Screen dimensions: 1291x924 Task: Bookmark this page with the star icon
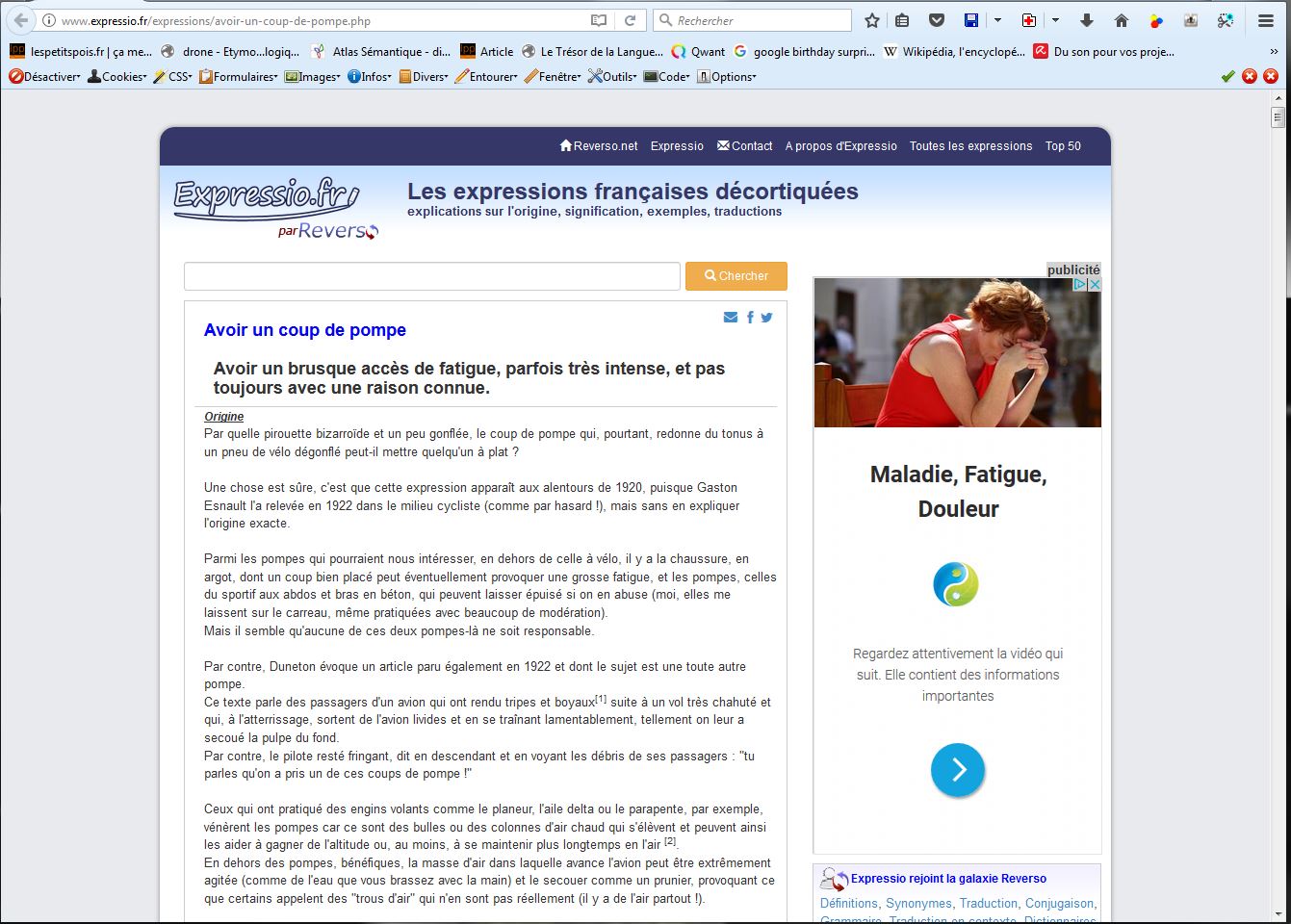pos(872,20)
